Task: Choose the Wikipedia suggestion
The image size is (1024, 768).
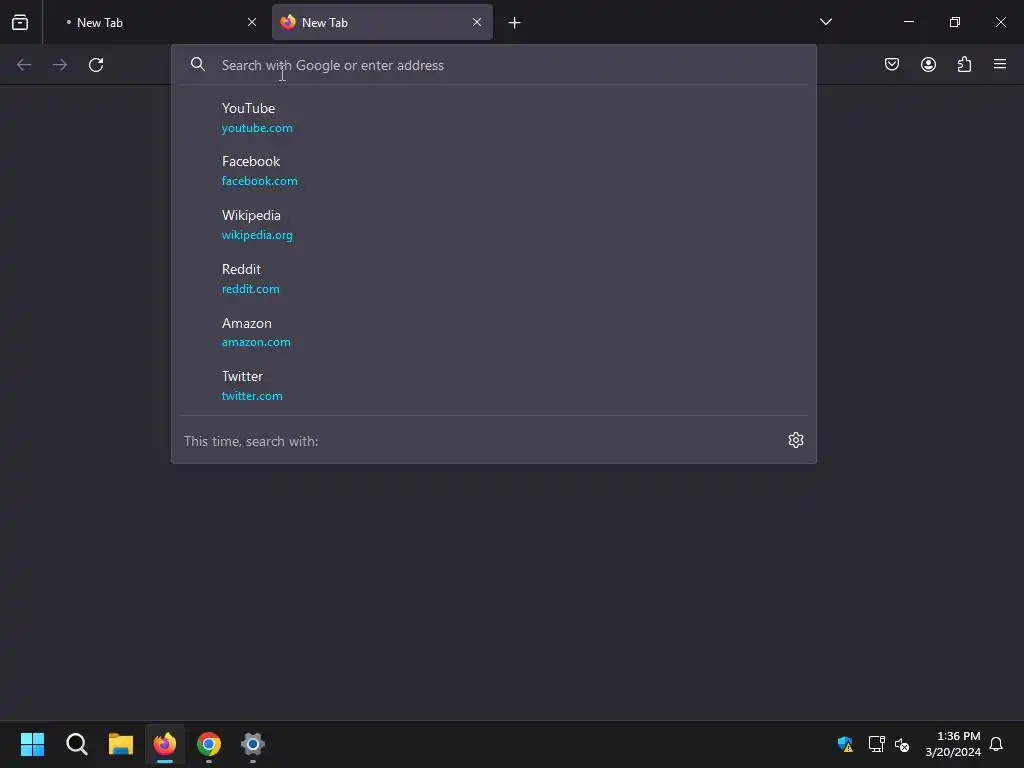Action: [494, 225]
